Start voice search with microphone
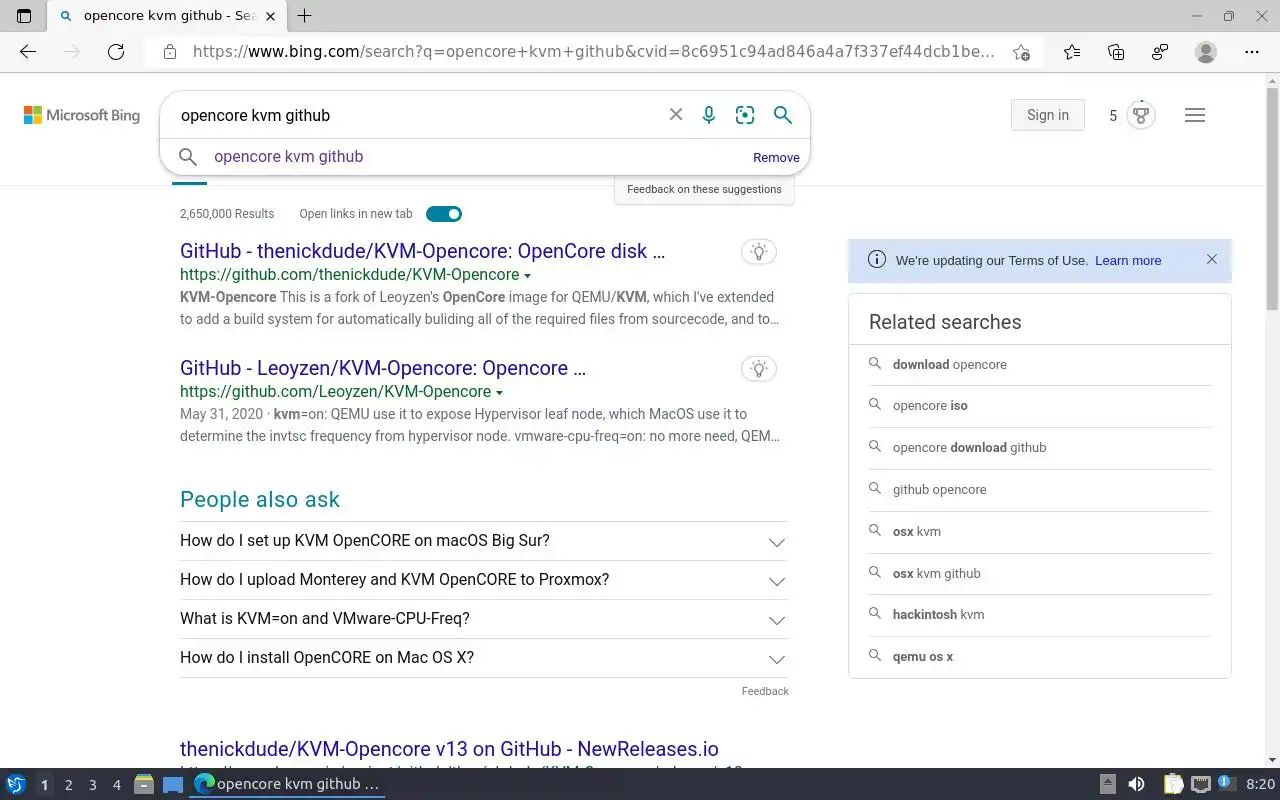This screenshot has width=1280, height=800. [709, 115]
